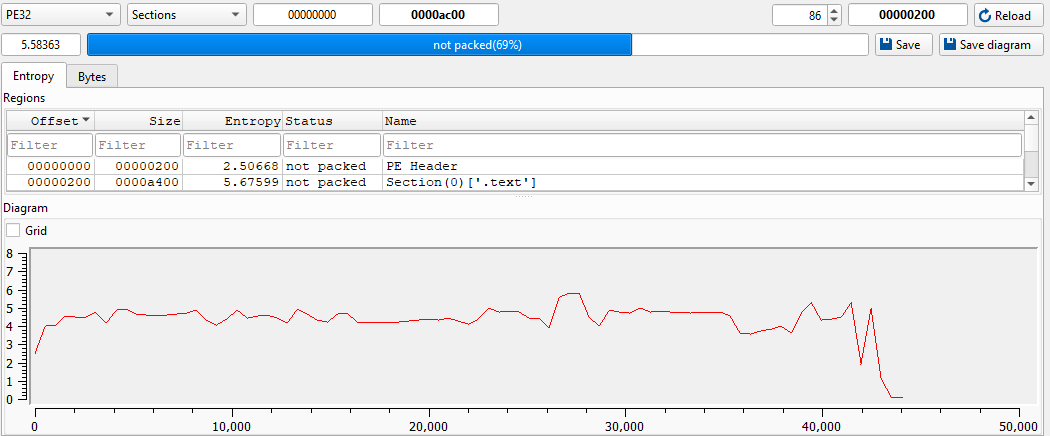Click the Offset filter field
This screenshot has height=436, width=1050.
[50, 145]
